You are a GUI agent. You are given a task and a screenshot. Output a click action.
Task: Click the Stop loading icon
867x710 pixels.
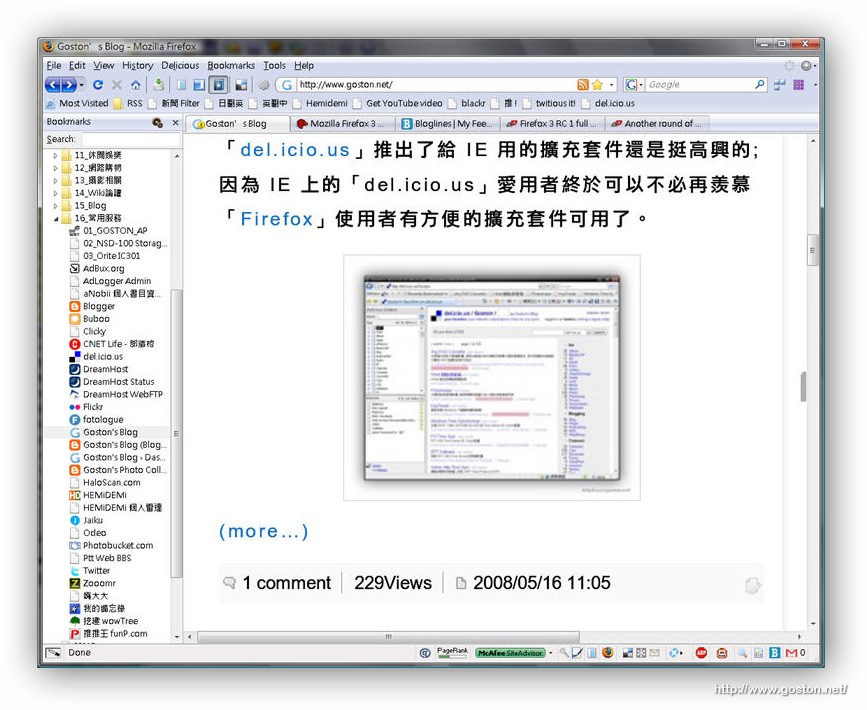(116, 85)
